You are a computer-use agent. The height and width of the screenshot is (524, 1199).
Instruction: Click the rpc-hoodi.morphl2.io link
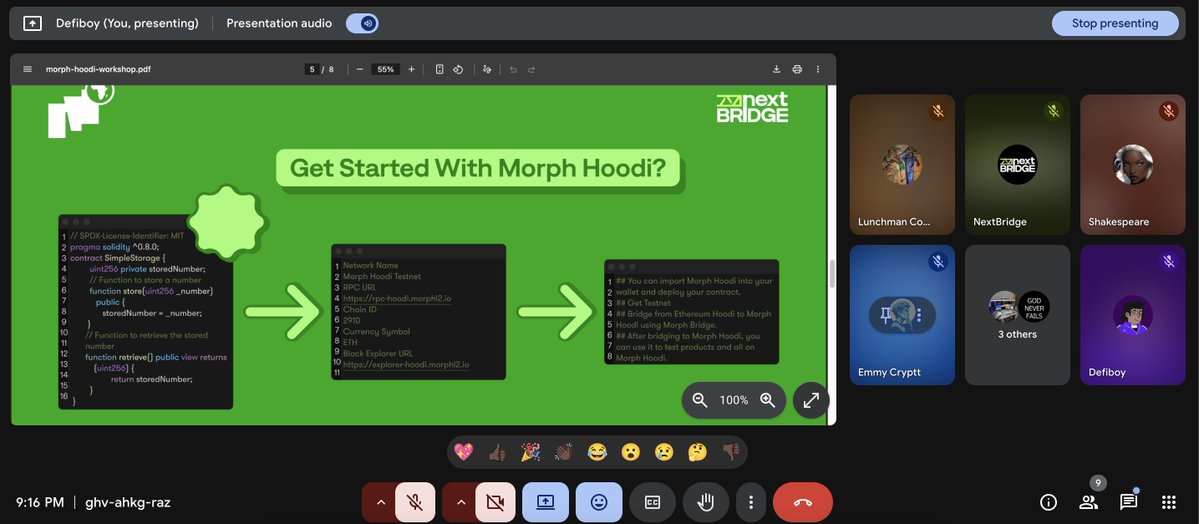[397, 298]
